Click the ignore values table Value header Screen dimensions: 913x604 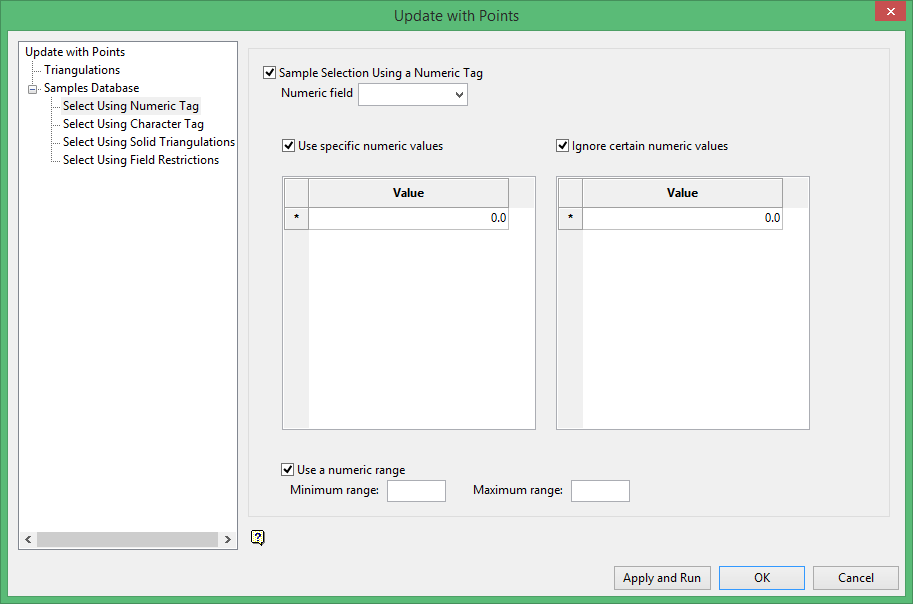click(682, 193)
